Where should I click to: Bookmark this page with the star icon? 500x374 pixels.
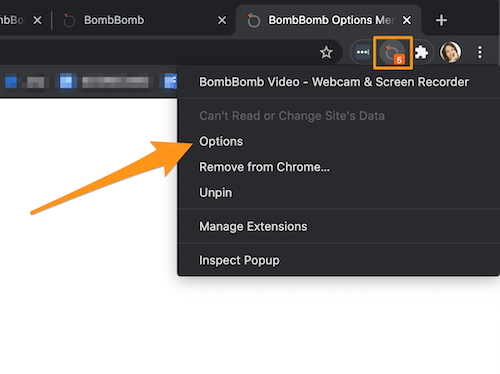pos(326,52)
